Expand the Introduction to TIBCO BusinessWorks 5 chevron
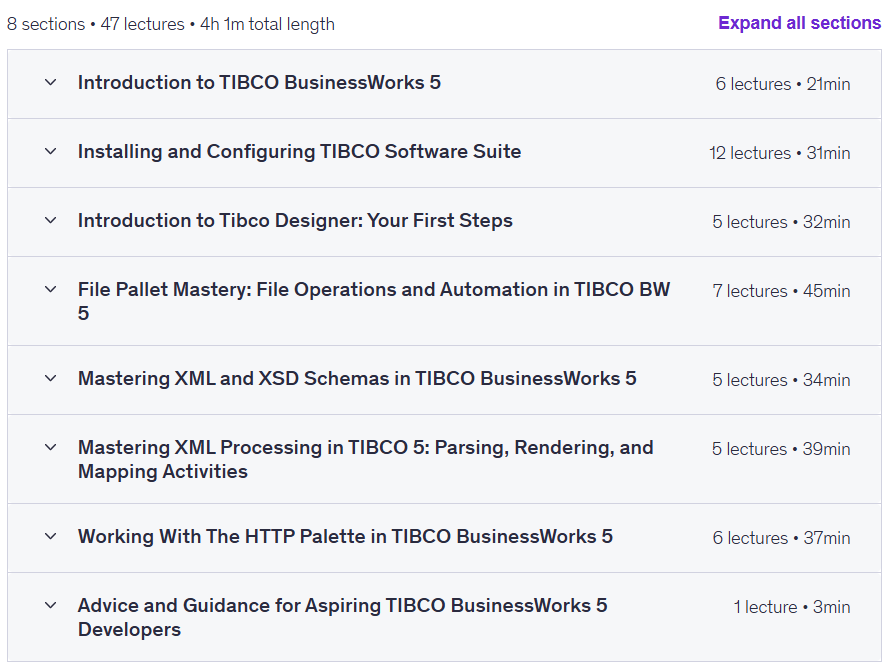The height and width of the screenshot is (669, 888). (x=50, y=83)
